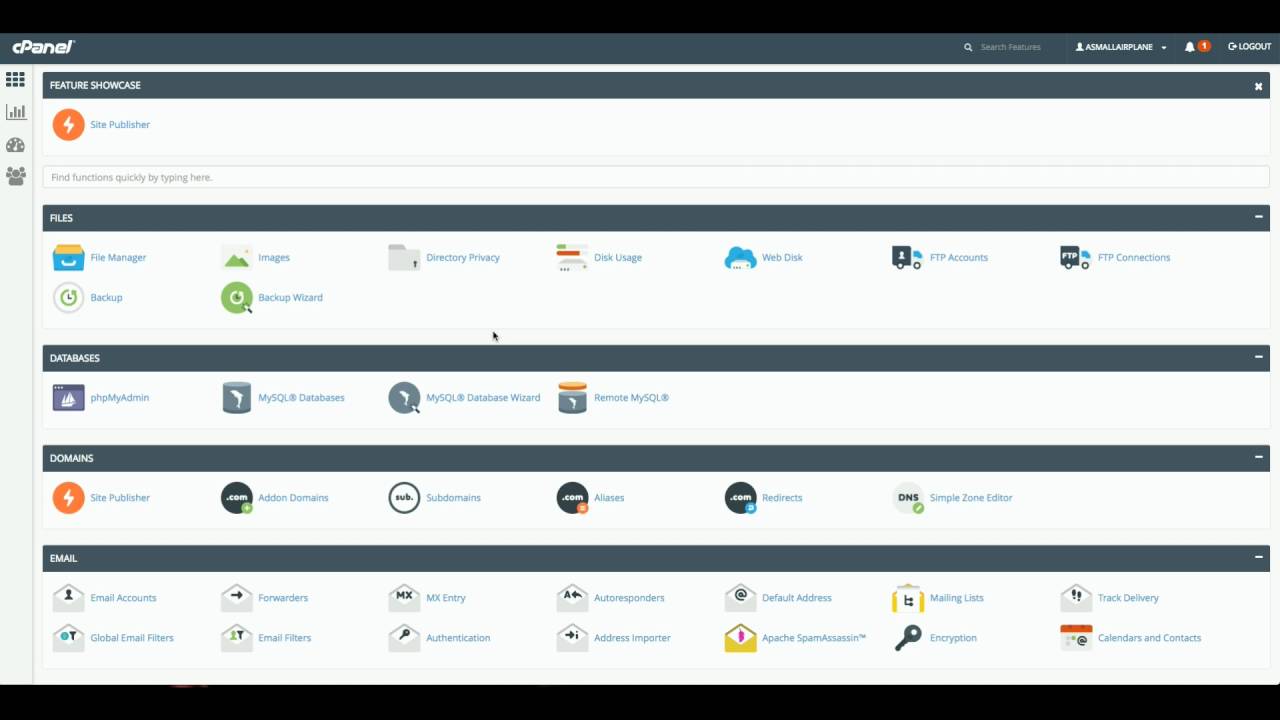Image resolution: width=1280 pixels, height=720 pixels.
Task: Click the Global Email Filters link
Action: [x=132, y=638]
